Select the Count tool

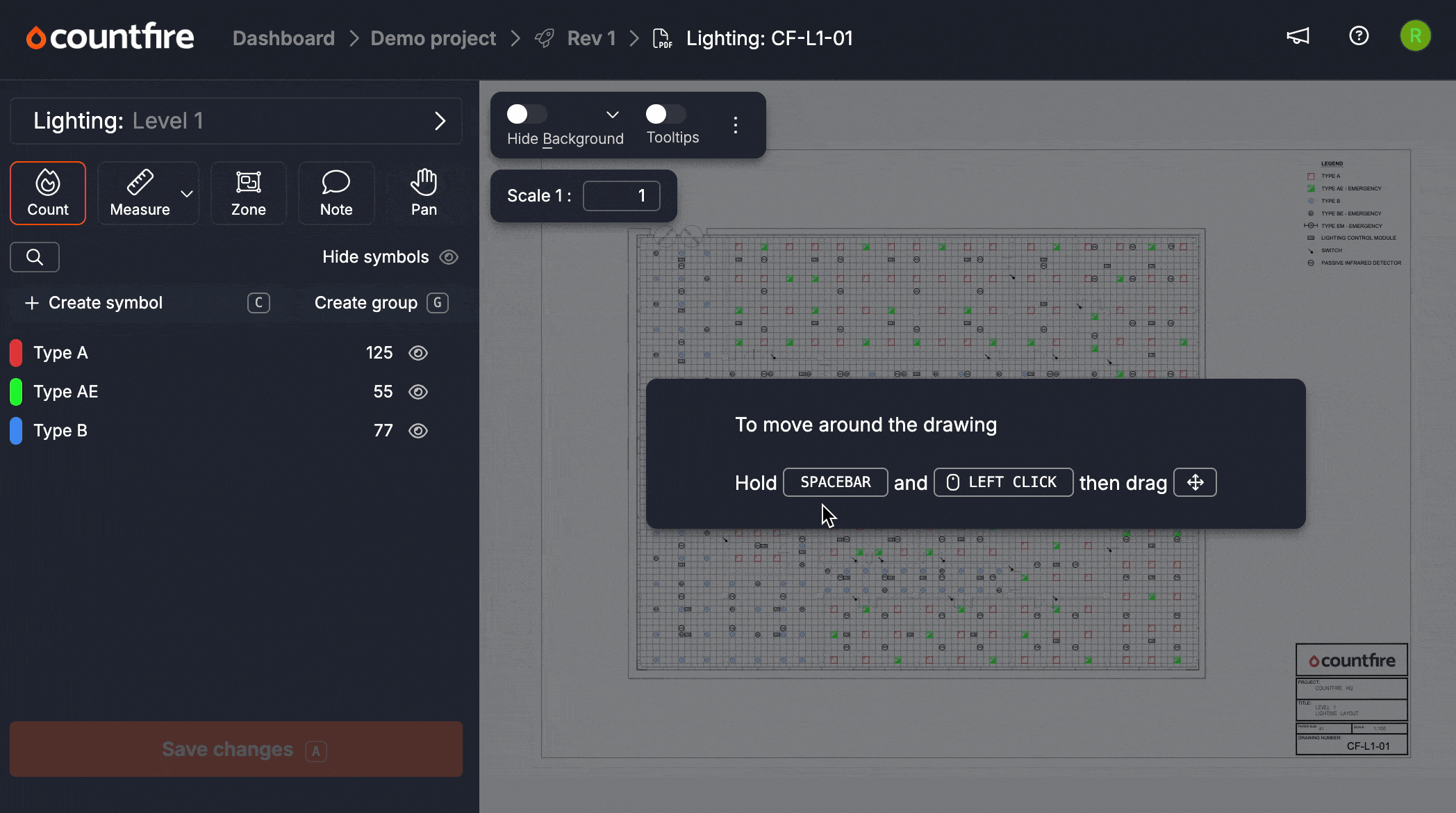pos(48,193)
